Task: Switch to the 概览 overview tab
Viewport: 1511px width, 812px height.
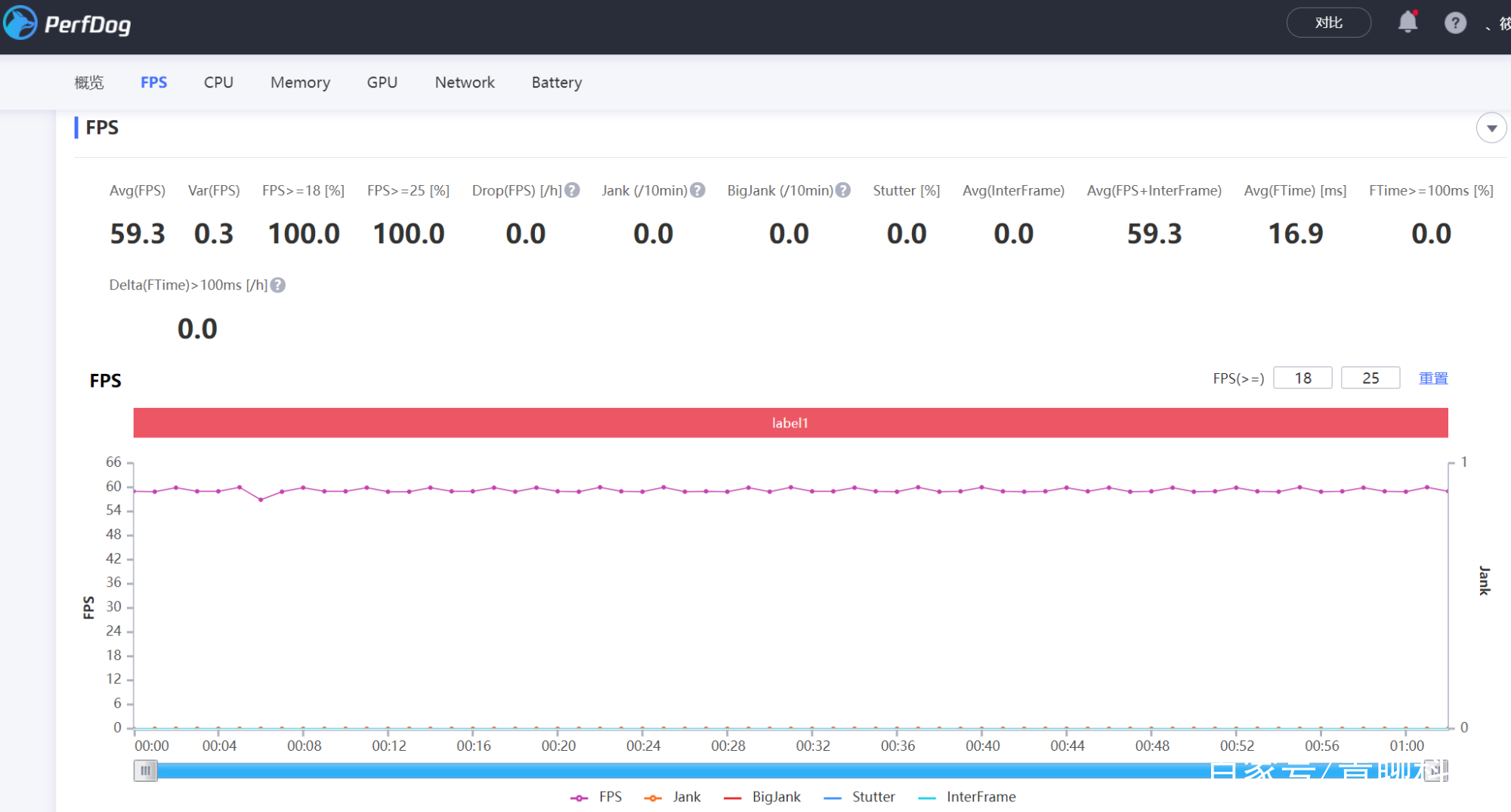Action: click(x=89, y=82)
